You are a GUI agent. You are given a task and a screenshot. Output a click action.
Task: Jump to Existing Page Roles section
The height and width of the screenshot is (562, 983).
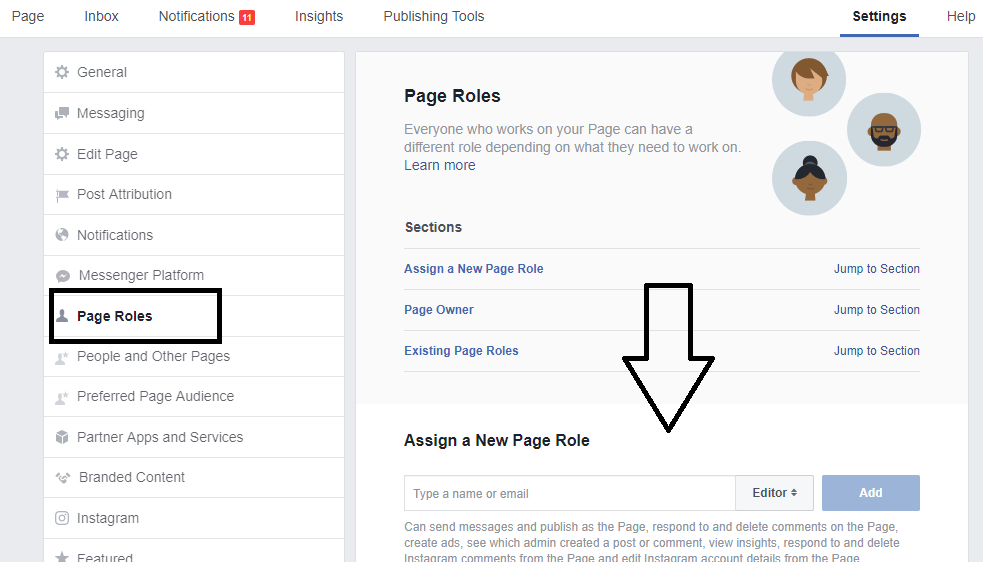(x=876, y=351)
